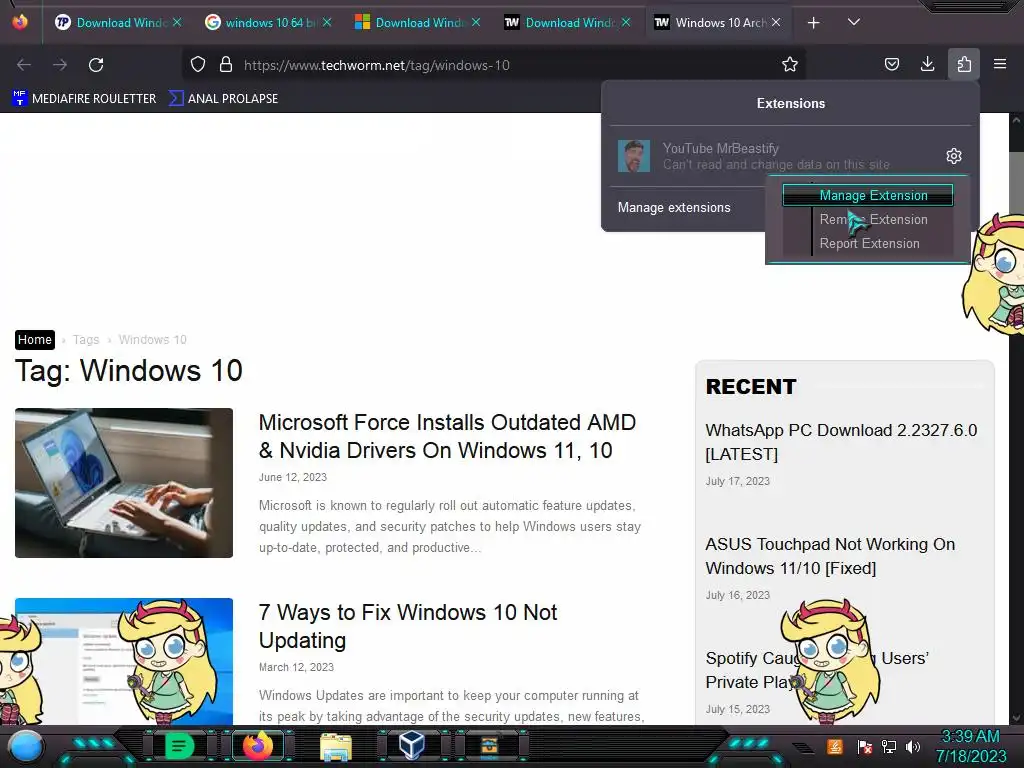Open WhatsApp PC Download recent post
This screenshot has height=768, width=1024.
(x=841, y=442)
